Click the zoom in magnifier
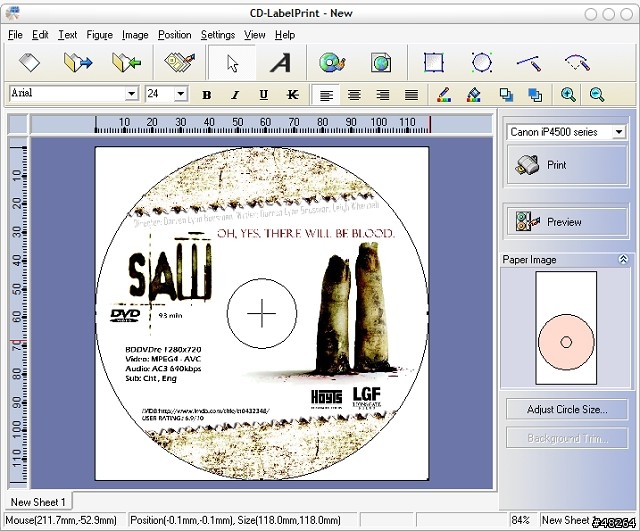The image size is (640, 531). click(568, 94)
